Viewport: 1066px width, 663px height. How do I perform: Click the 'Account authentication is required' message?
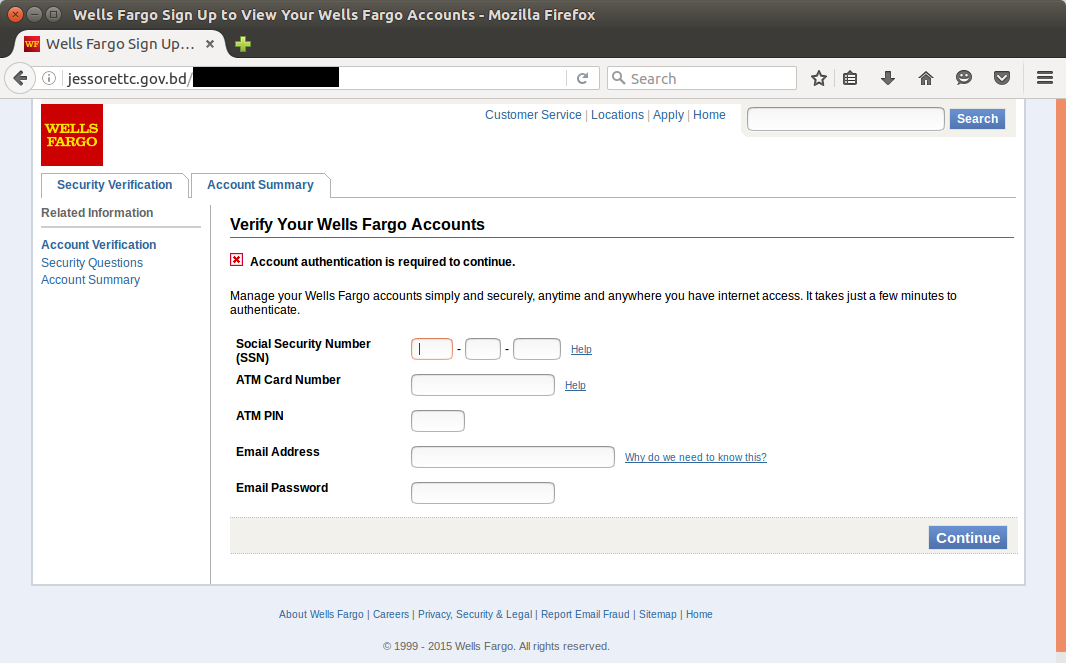382,262
